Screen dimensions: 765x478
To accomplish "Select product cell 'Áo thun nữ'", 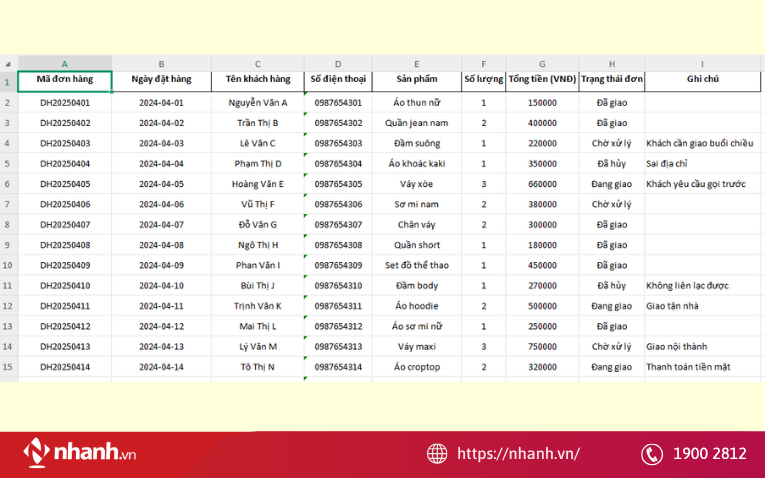I will point(417,102).
